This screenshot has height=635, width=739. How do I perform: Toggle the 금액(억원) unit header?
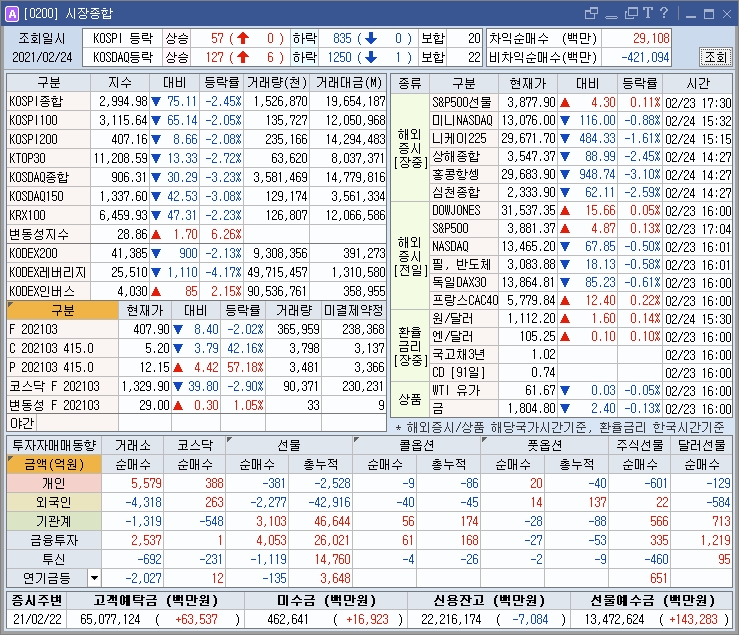click(54, 464)
